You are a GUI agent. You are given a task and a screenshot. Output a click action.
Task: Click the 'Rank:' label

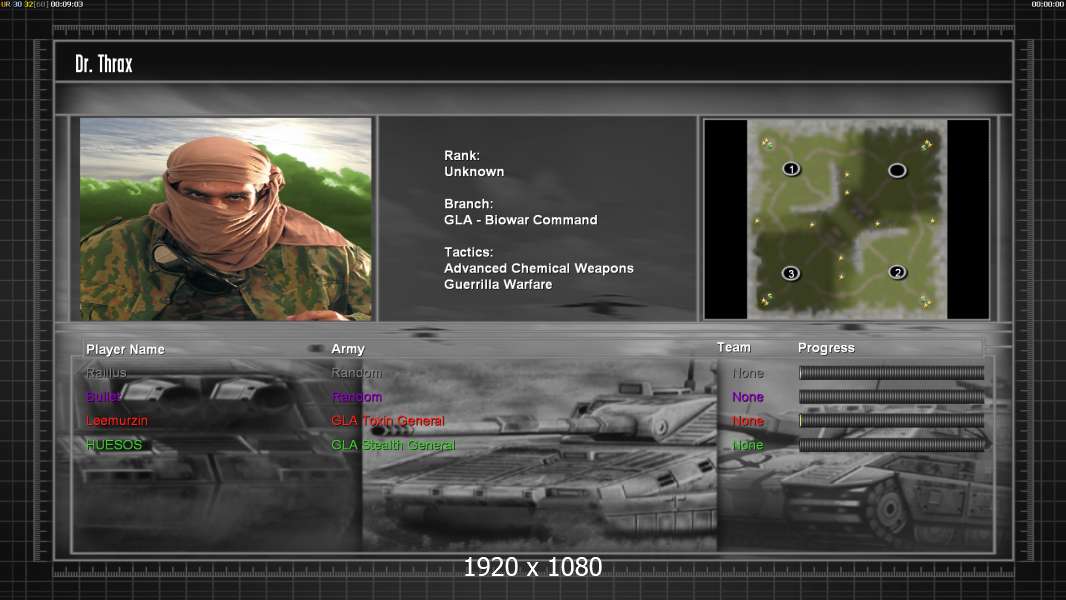pos(462,156)
